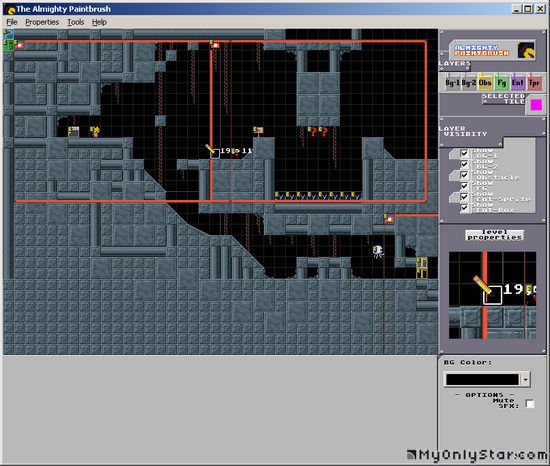Click the zoomed cursor preview thumbnail
Viewport: 550px width, 466px height.
pyautogui.click(x=492, y=295)
